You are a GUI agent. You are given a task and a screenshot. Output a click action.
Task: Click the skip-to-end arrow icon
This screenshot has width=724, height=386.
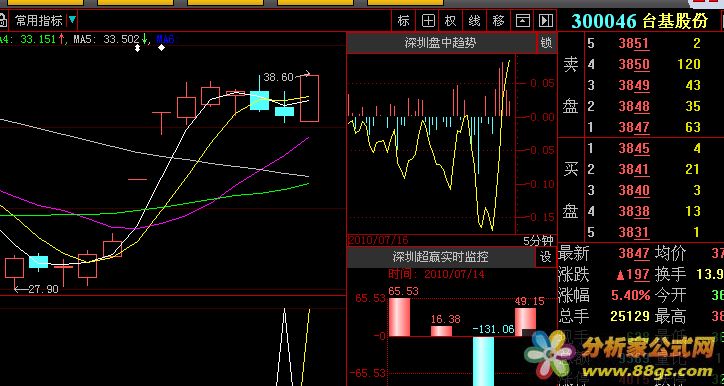click(546, 21)
